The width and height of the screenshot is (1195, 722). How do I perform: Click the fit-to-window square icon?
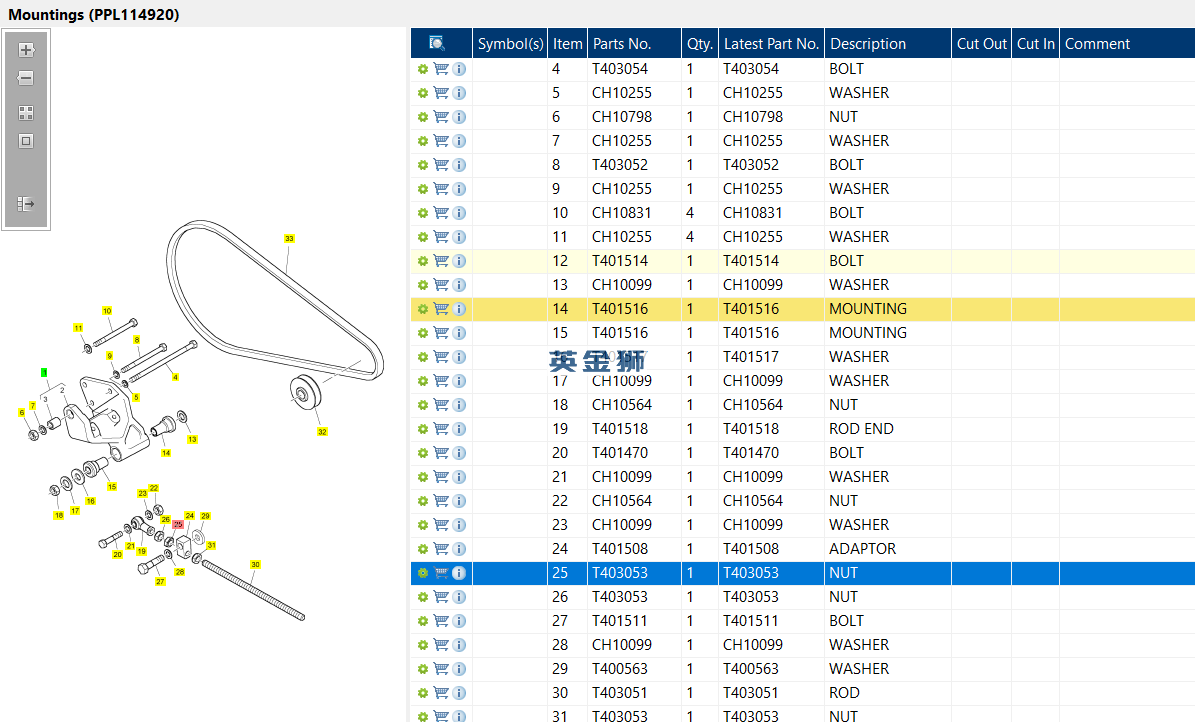pos(26,141)
